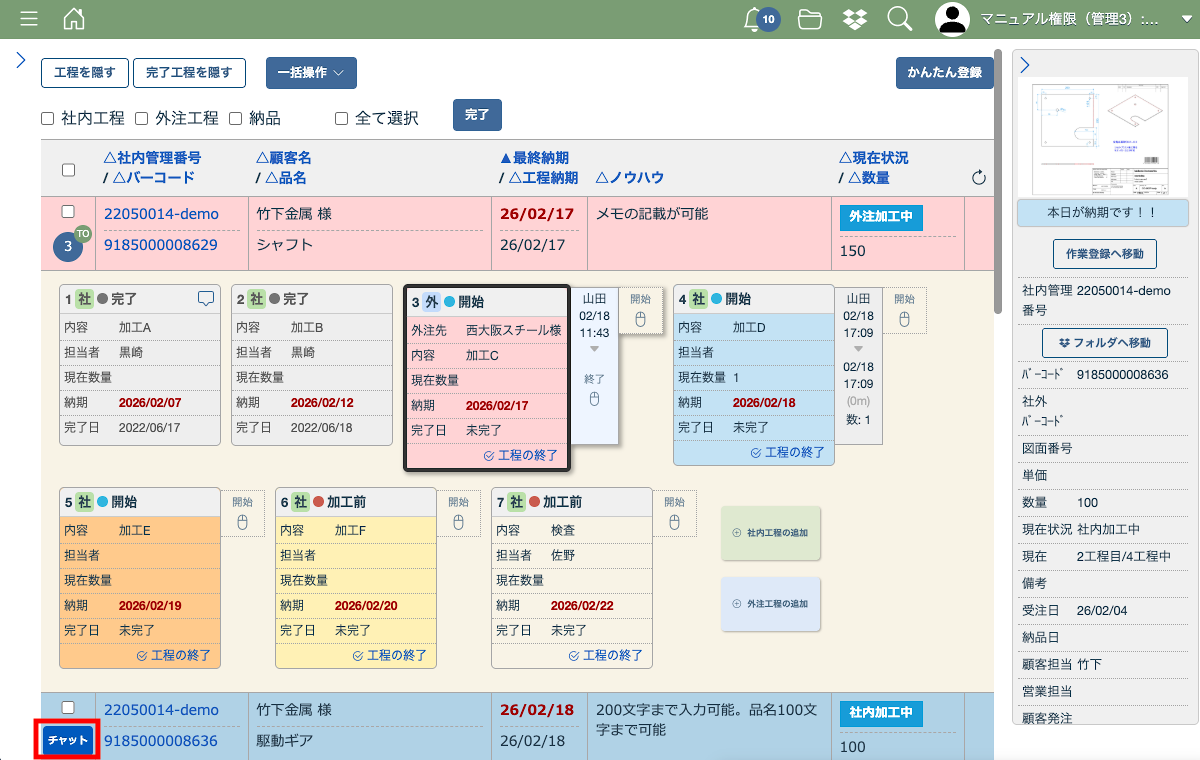This screenshot has width=1200, height=760.
Task: Toggle the 社内工程 checkbox
Action: [47, 119]
